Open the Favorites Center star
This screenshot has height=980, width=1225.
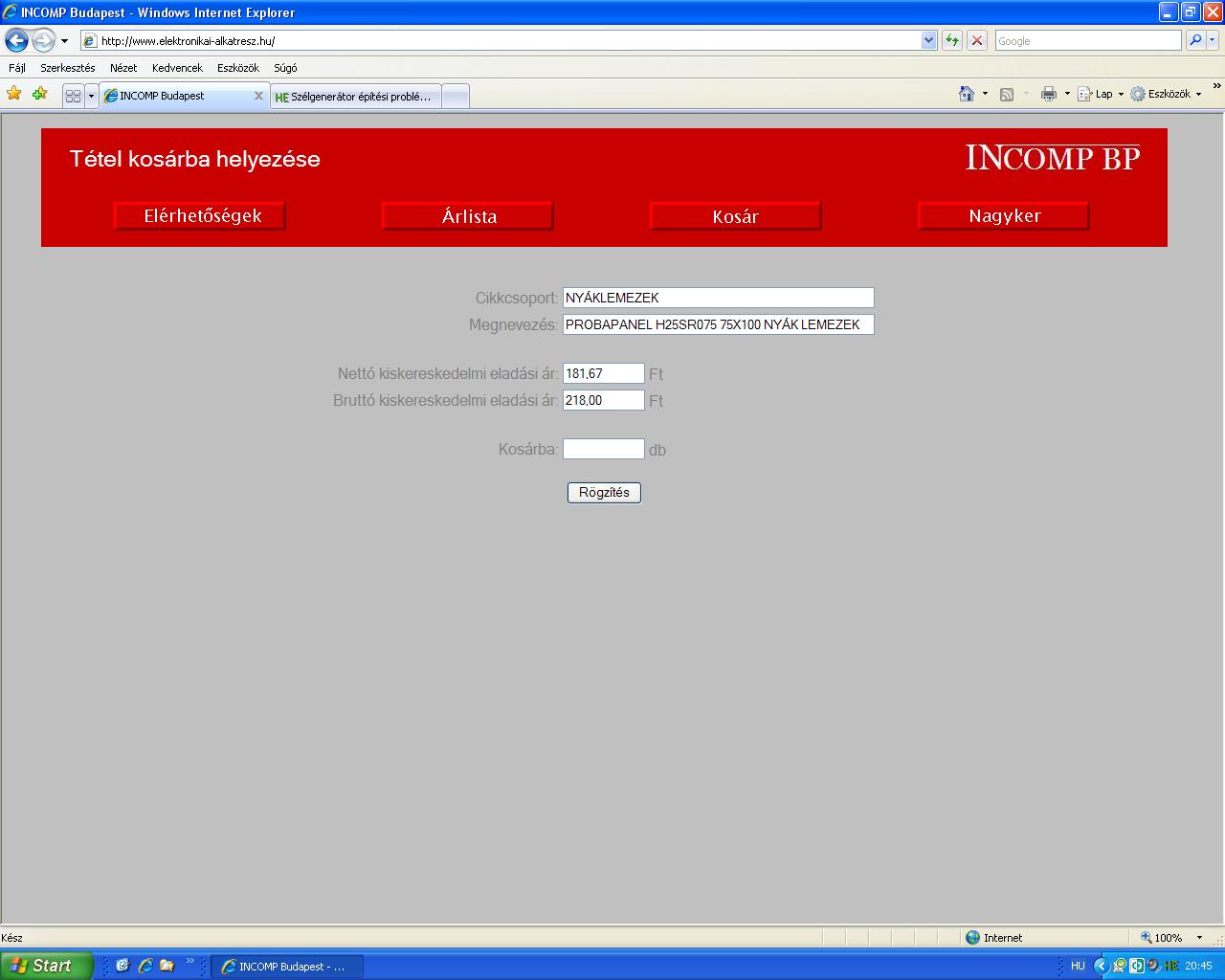coord(14,94)
